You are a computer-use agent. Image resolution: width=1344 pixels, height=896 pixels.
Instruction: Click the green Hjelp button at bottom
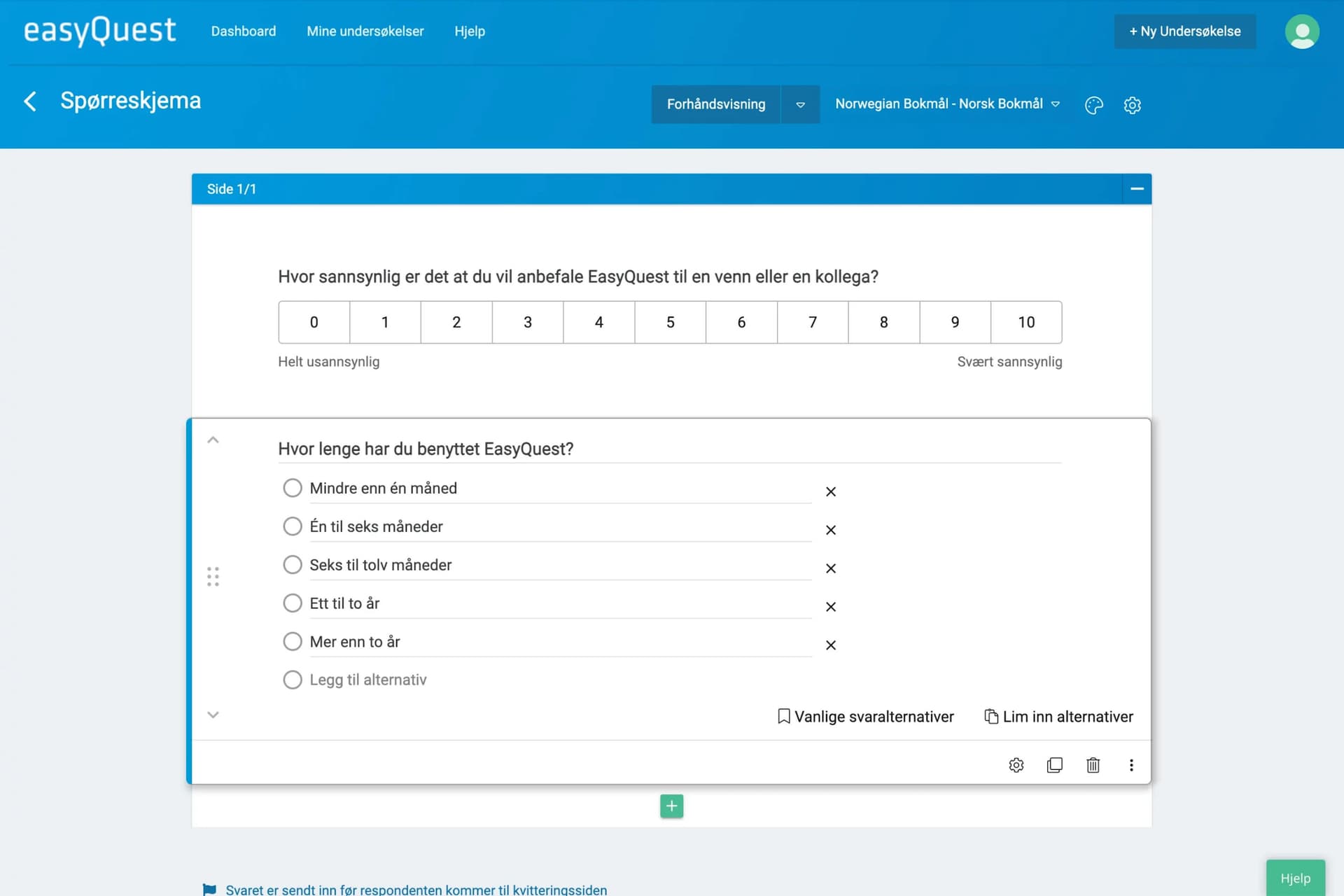[x=1295, y=878]
